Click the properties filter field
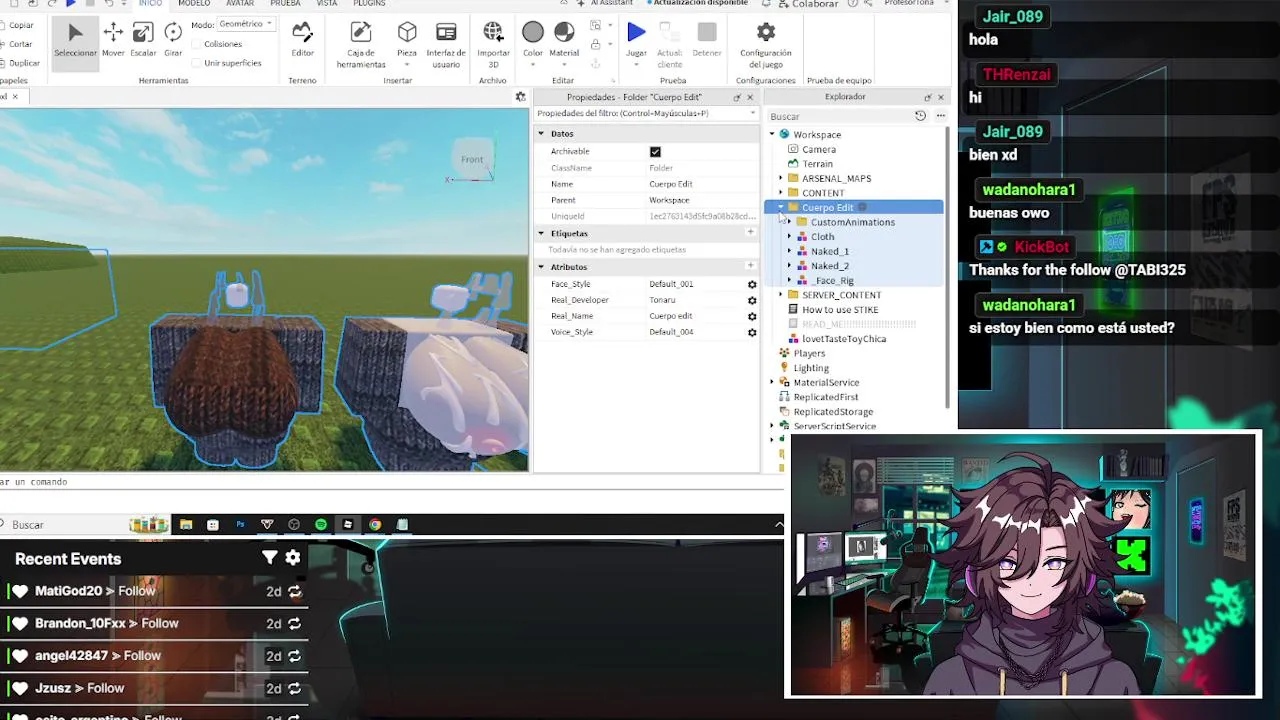Screen dimensions: 1280x720 click(x=646, y=114)
